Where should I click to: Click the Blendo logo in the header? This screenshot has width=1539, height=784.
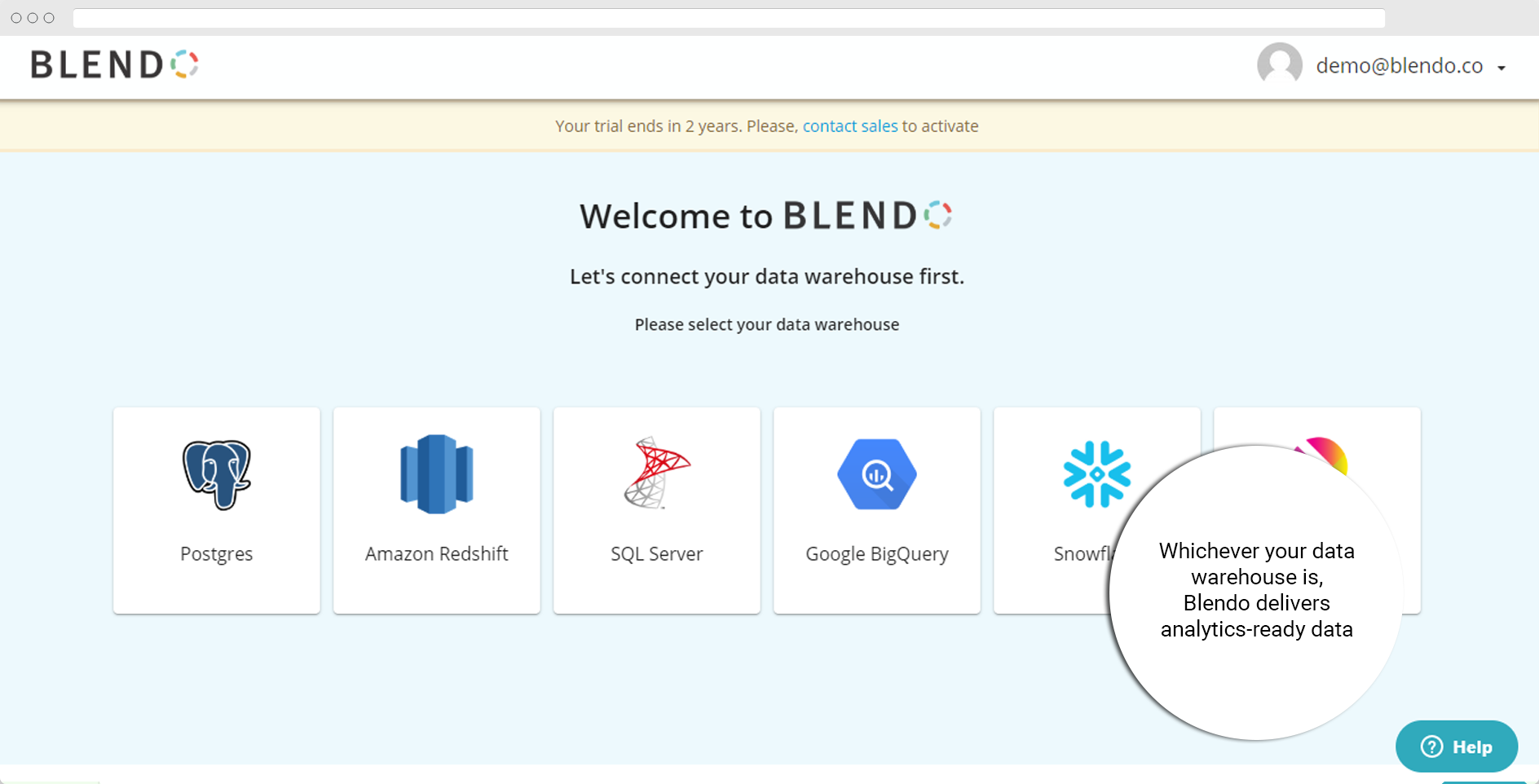tap(114, 64)
